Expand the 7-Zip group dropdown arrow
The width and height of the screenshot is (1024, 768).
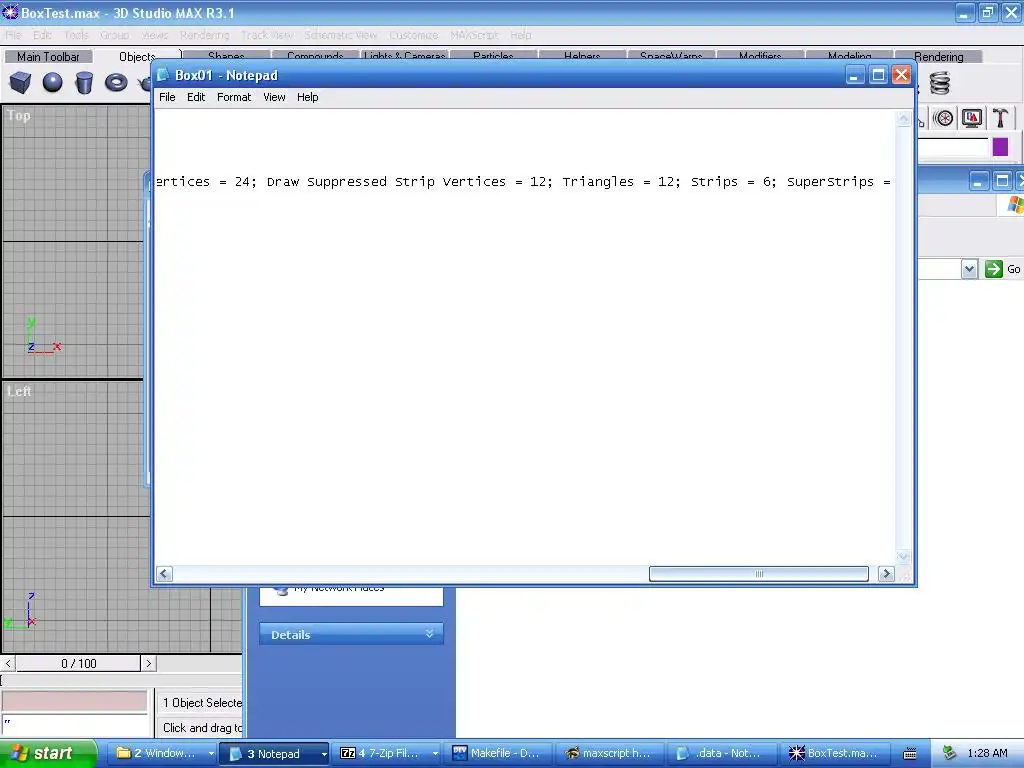435,754
